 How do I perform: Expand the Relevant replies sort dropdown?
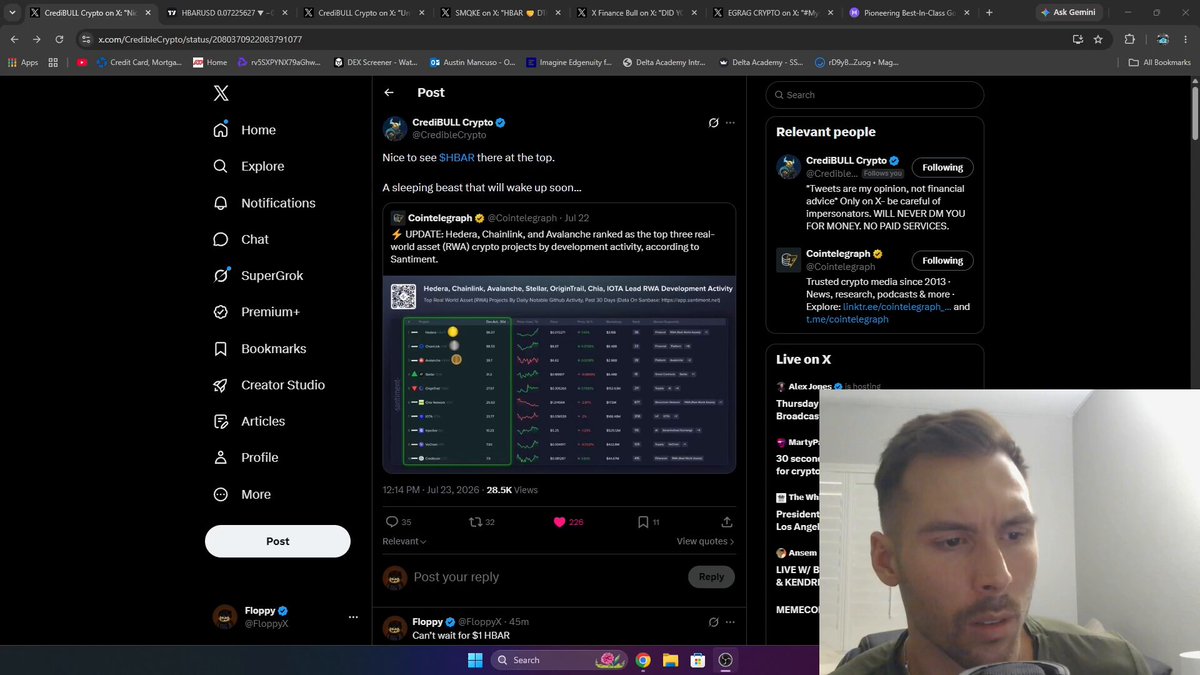pyautogui.click(x=404, y=541)
